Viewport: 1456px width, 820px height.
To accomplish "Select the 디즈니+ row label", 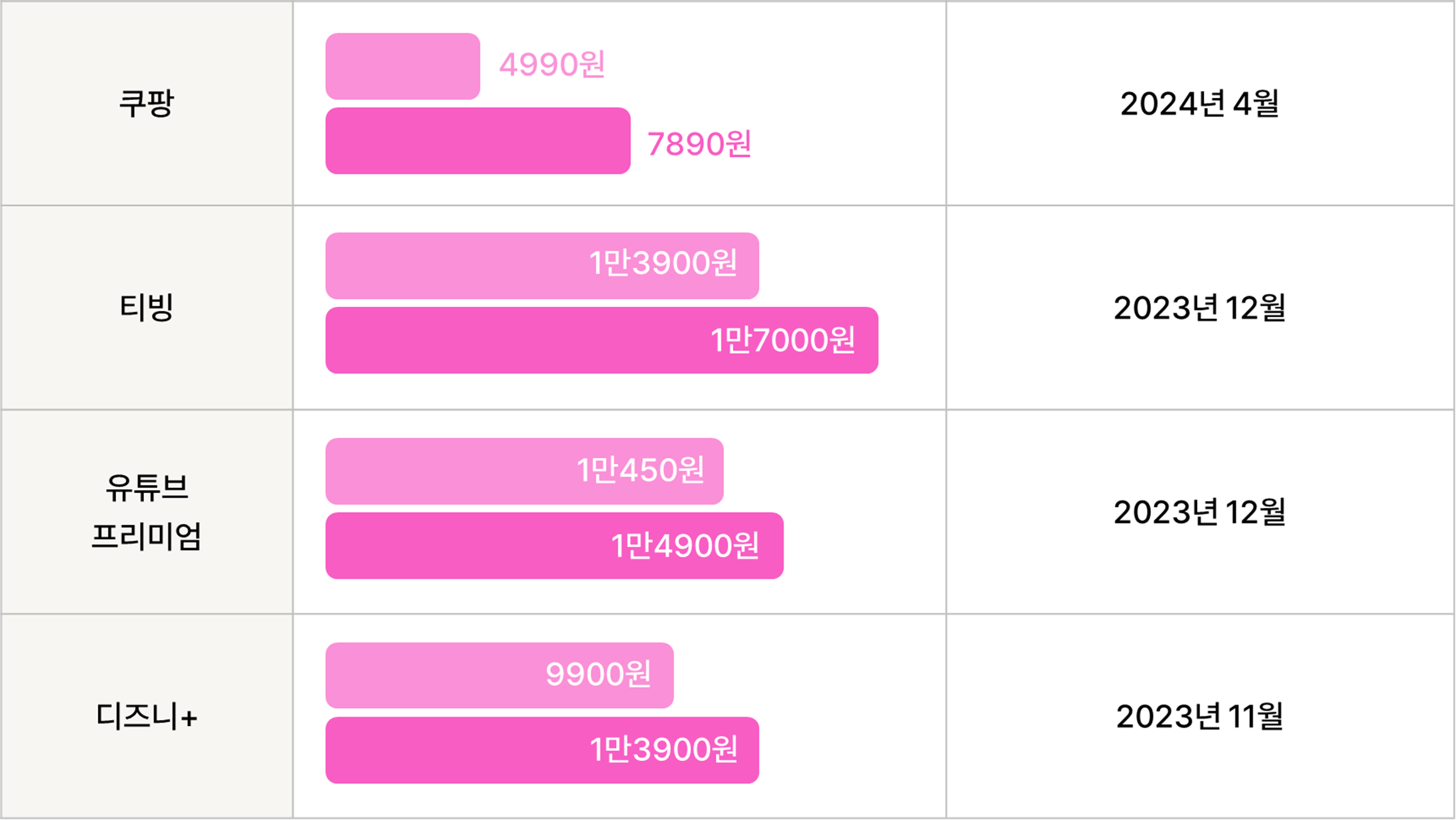I will (146, 716).
